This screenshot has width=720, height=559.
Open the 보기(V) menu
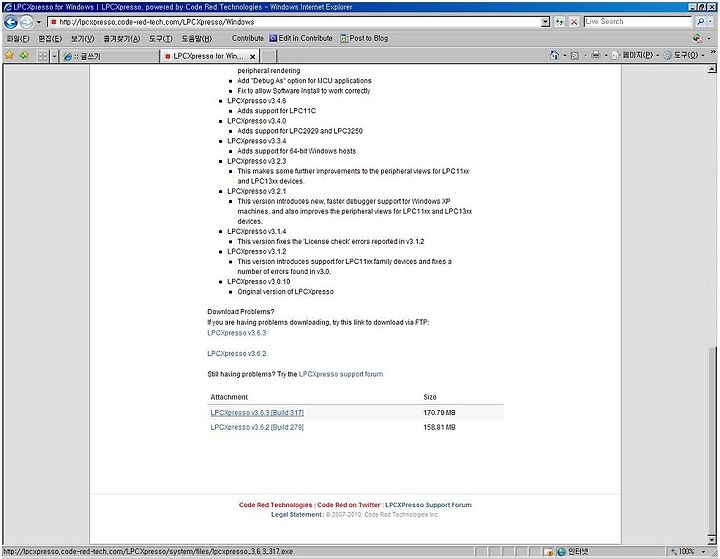coord(82,39)
